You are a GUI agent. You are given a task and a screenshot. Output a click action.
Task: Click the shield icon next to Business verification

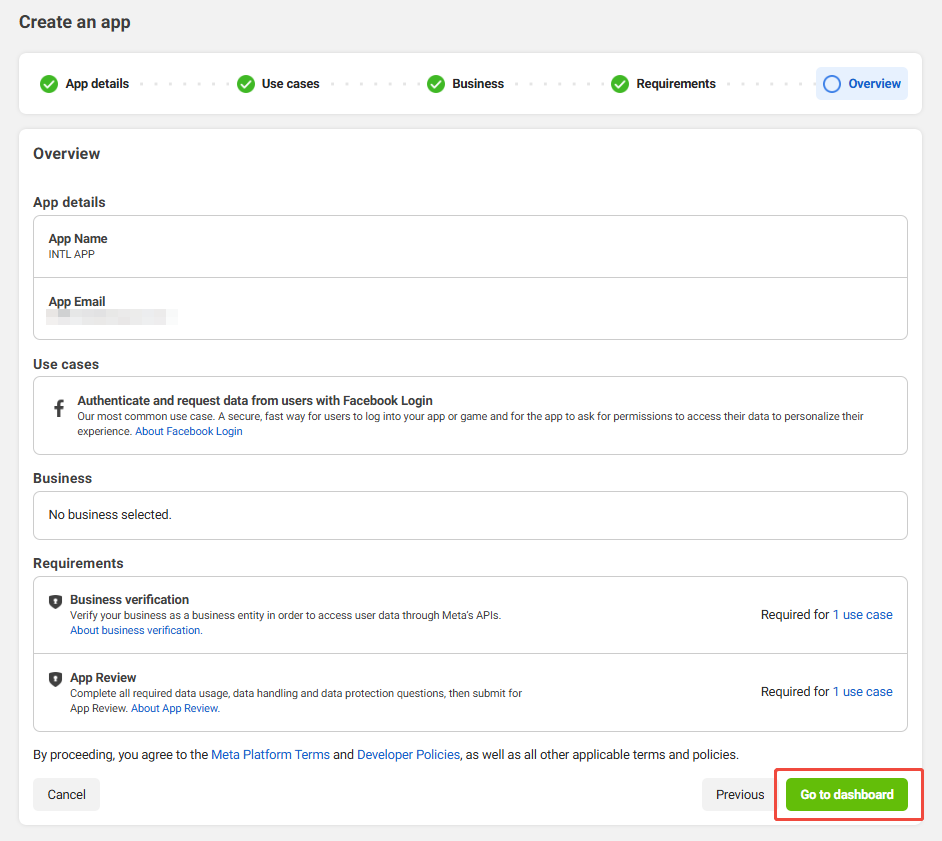(x=56, y=602)
